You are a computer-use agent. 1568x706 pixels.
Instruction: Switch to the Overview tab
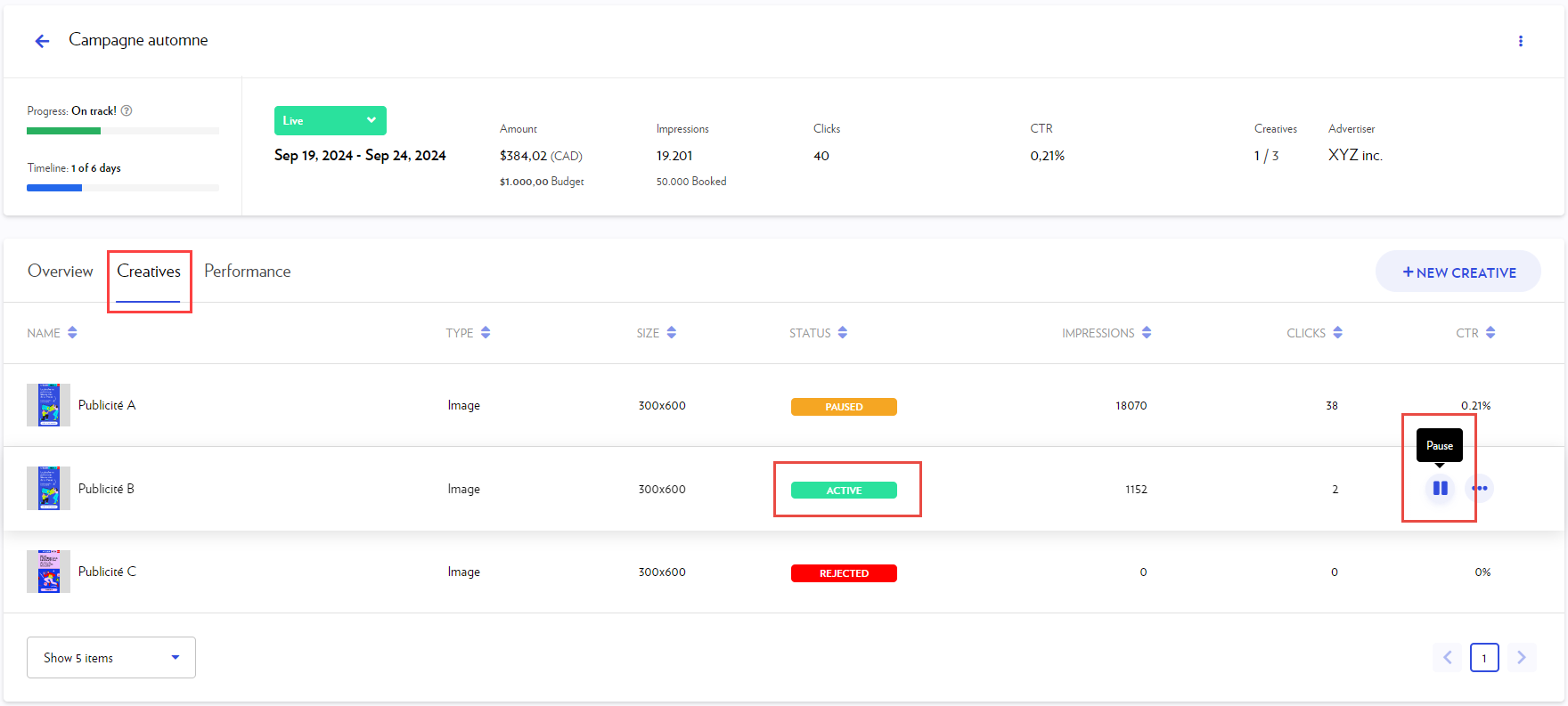tap(61, 272)
